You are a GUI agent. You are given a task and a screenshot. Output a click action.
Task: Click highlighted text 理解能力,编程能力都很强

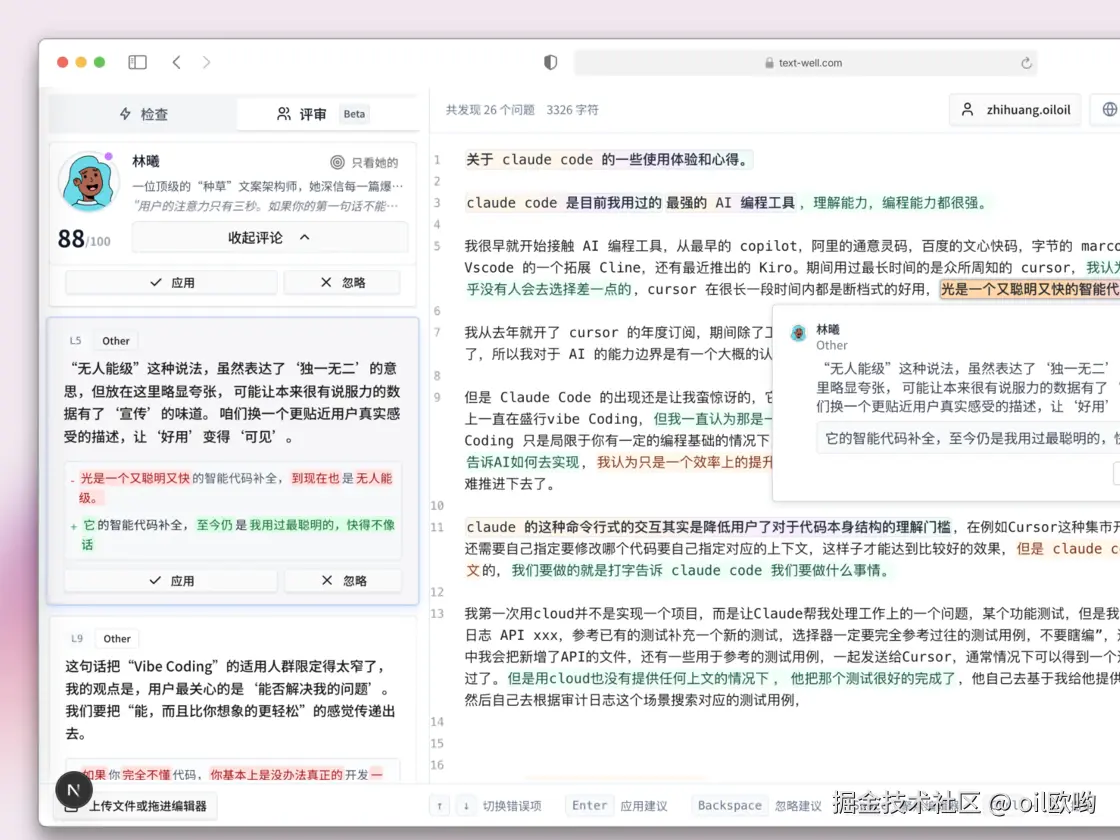(x=899, y=203)
